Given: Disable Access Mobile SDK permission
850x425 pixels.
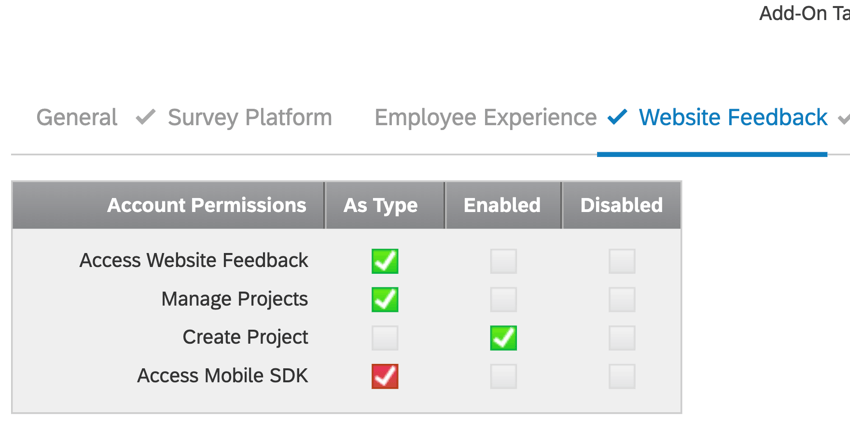Looking at the screenshot, I should (x=622, y=376).
